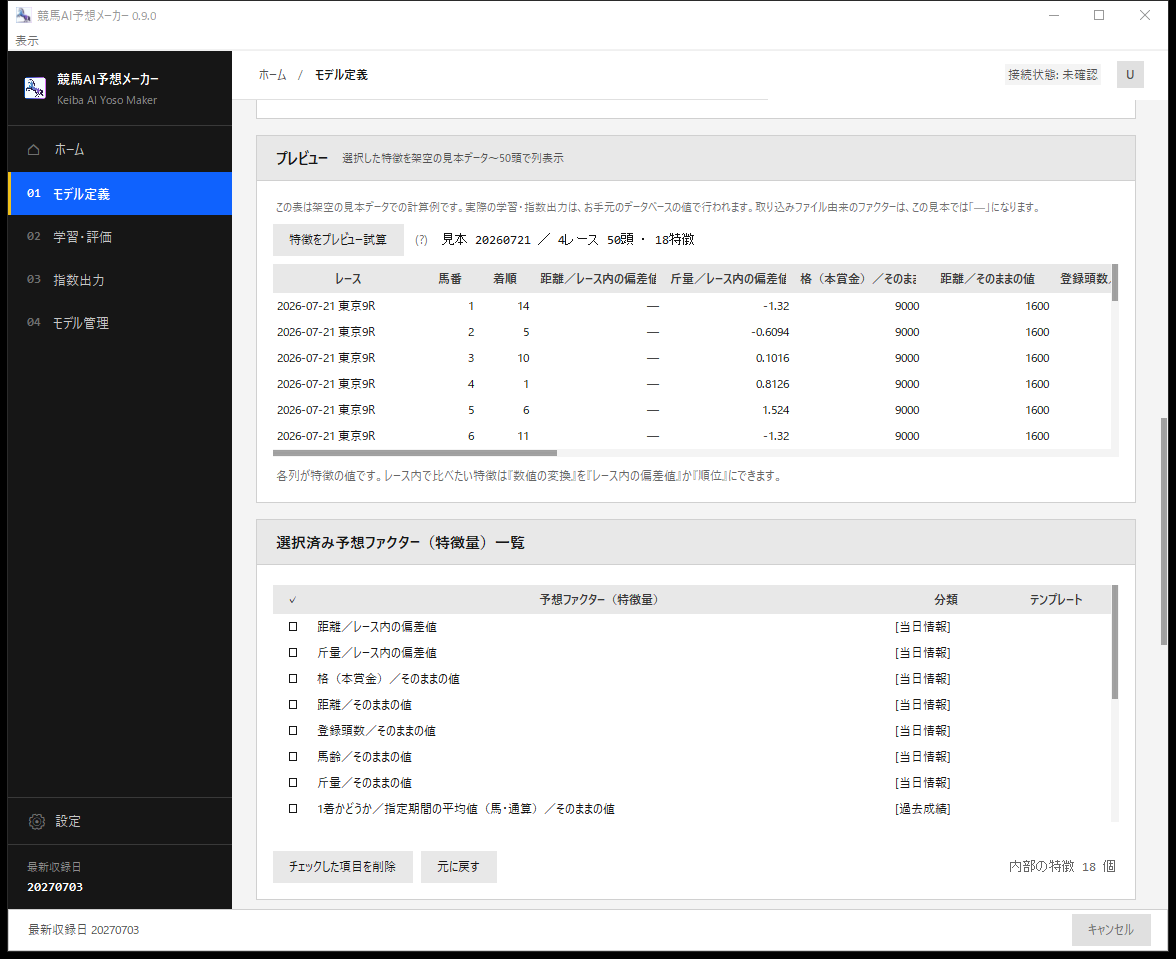Screen dimensions: 1176x959
Task: Click the 馬番 column header
Action: (450, 279)
